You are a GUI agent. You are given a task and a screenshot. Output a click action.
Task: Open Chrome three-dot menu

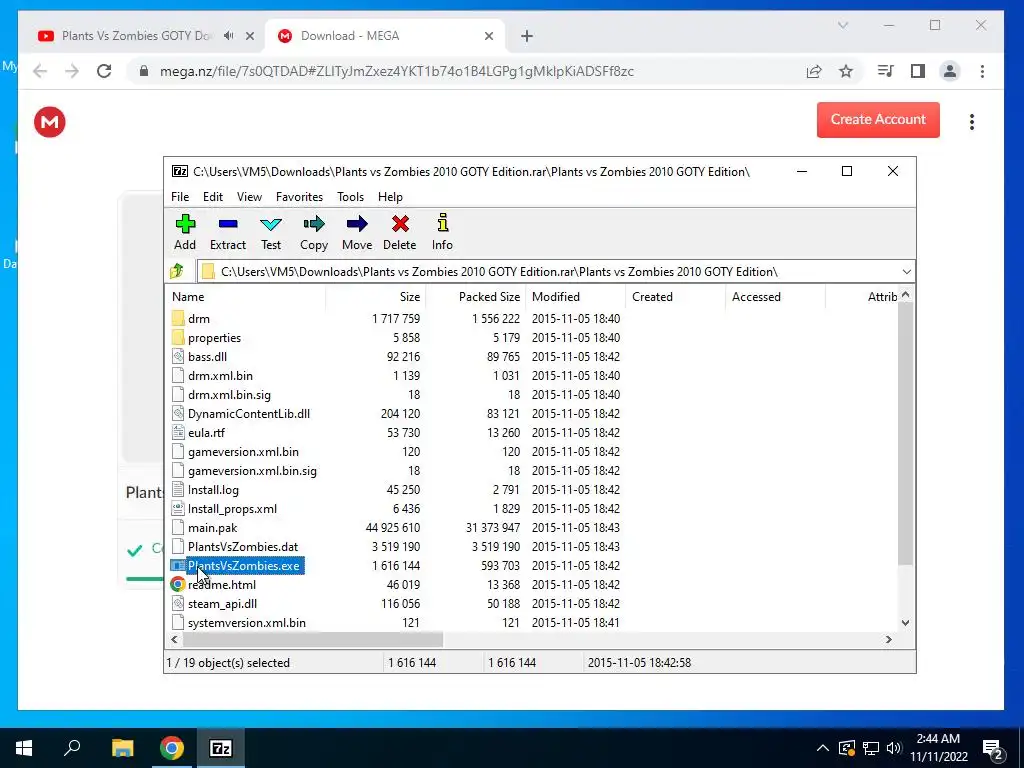tap(982, 71)
